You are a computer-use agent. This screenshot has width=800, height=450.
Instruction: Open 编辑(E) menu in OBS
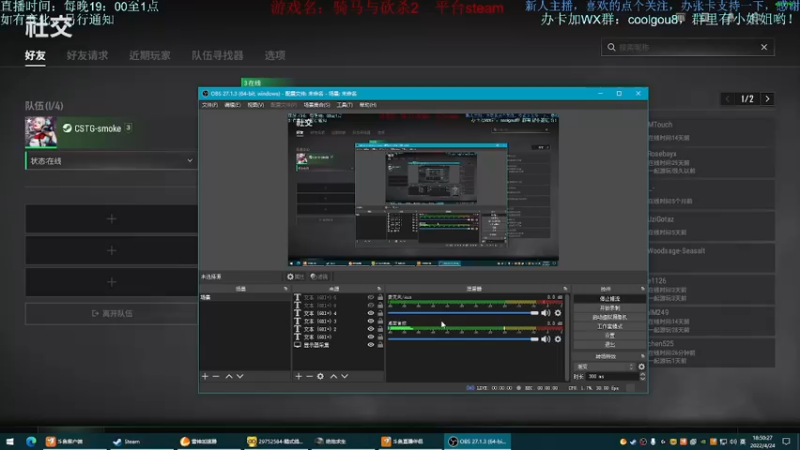pyautogui.click(x=232, y=105)
